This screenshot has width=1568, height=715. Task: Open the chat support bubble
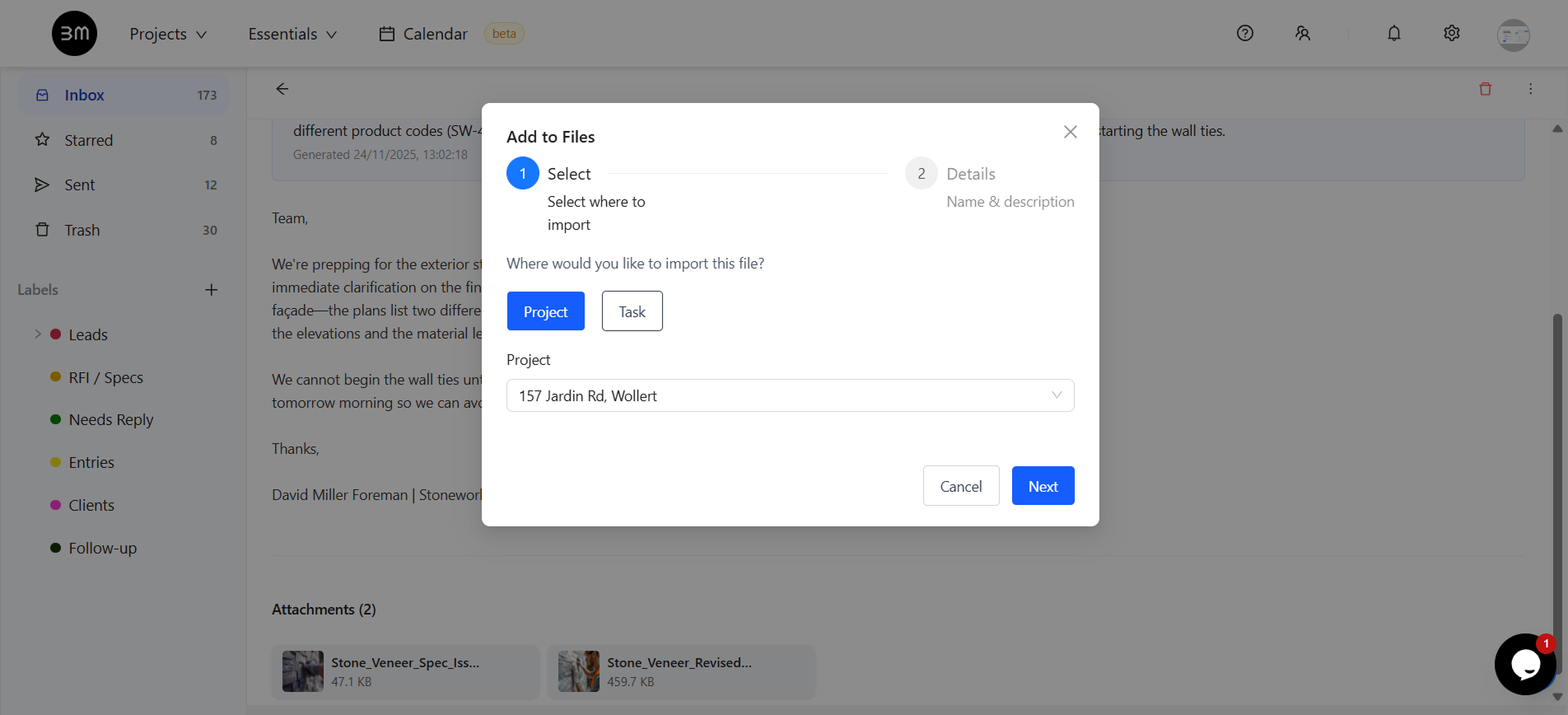click(1525, 664)
